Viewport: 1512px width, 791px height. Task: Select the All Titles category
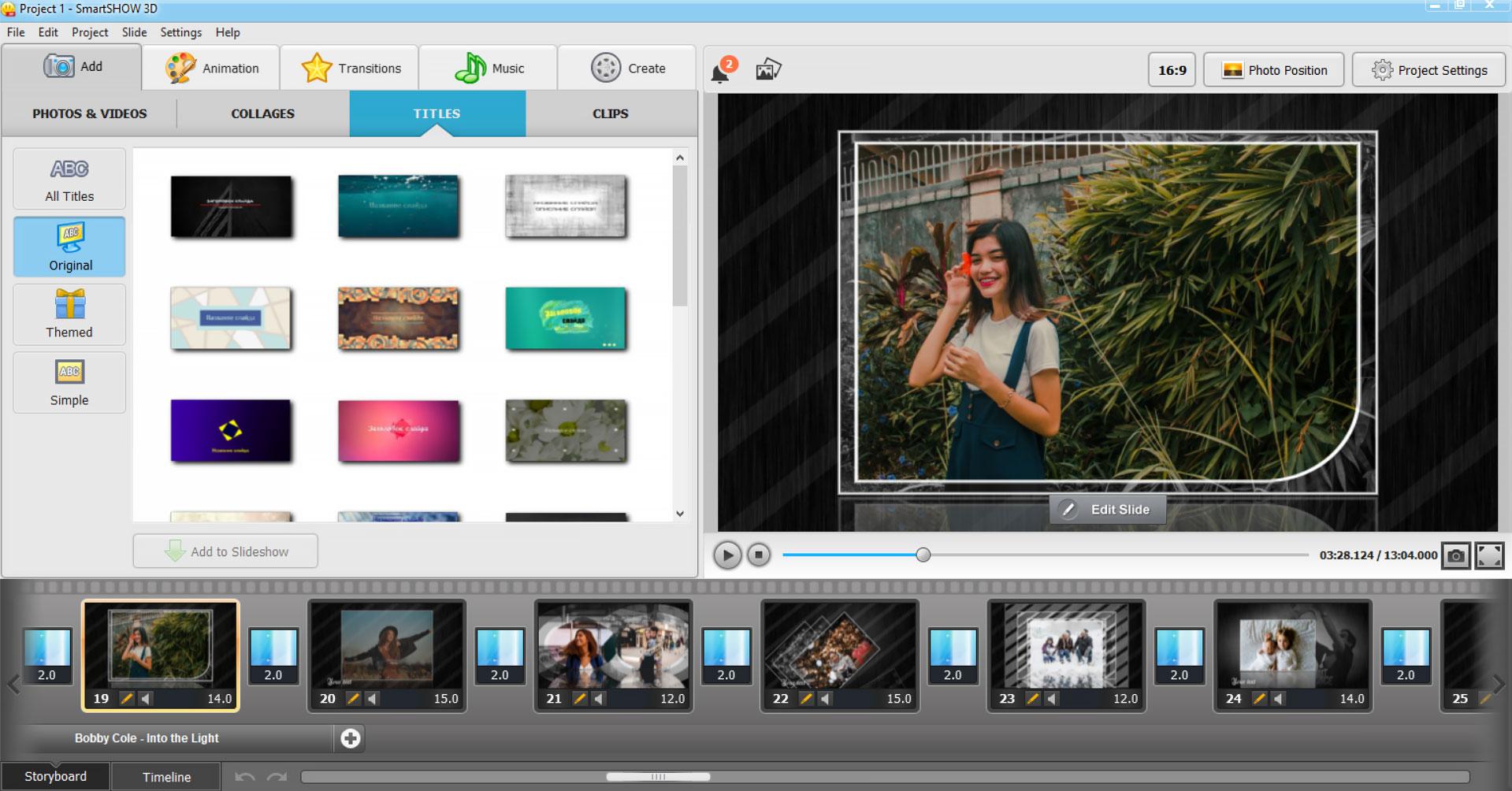pos(69,179)
